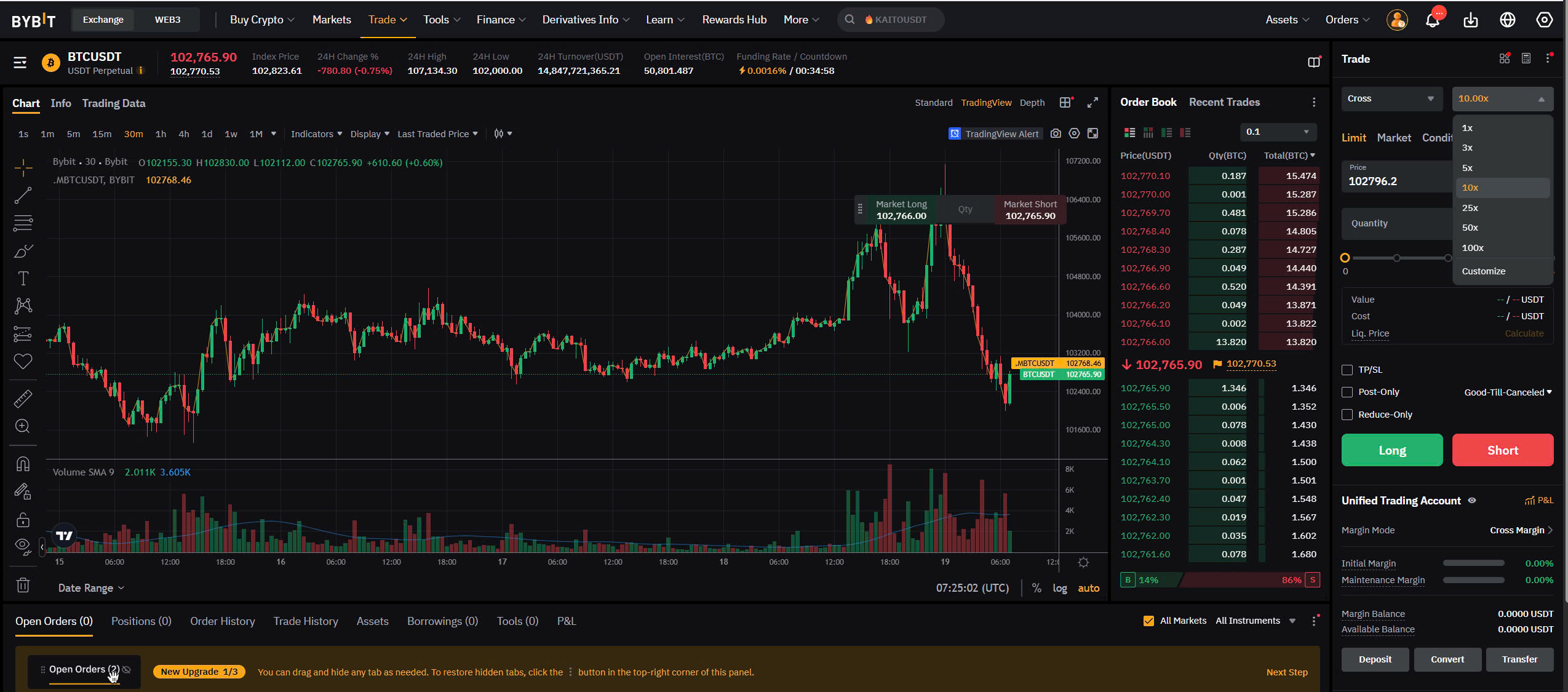Image resolution: width=1568 pixels, height=692 pixels.
Task: Select the Text annotation tool
Action: click(23, 279)
